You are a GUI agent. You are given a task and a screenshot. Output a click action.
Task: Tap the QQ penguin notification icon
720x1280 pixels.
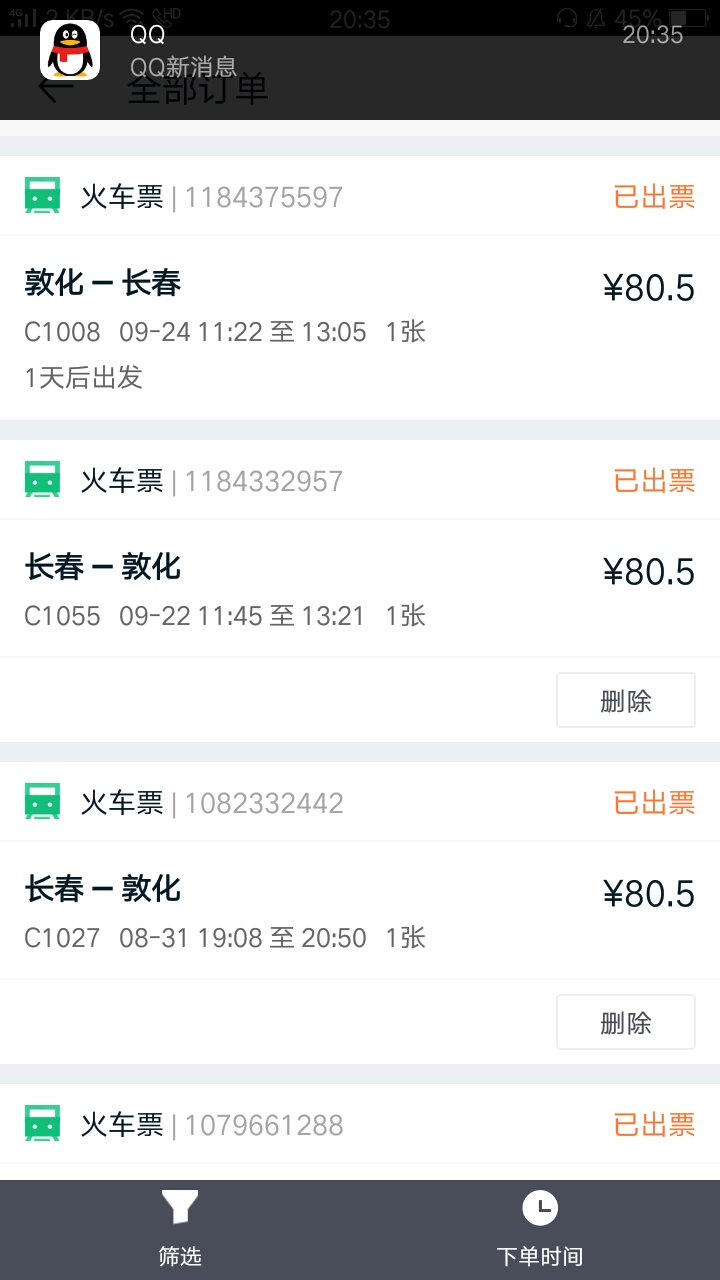coord(70,50)
